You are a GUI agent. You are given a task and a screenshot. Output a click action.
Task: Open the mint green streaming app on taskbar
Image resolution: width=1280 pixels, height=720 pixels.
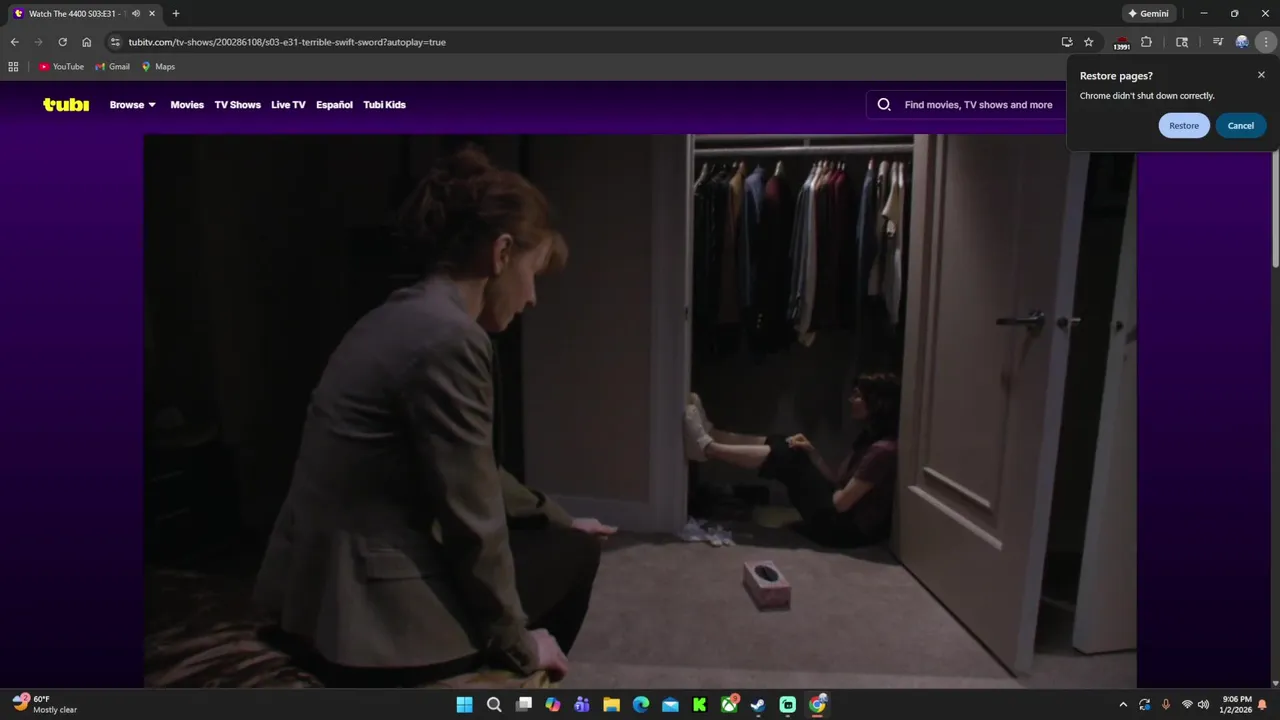point(788,704)
